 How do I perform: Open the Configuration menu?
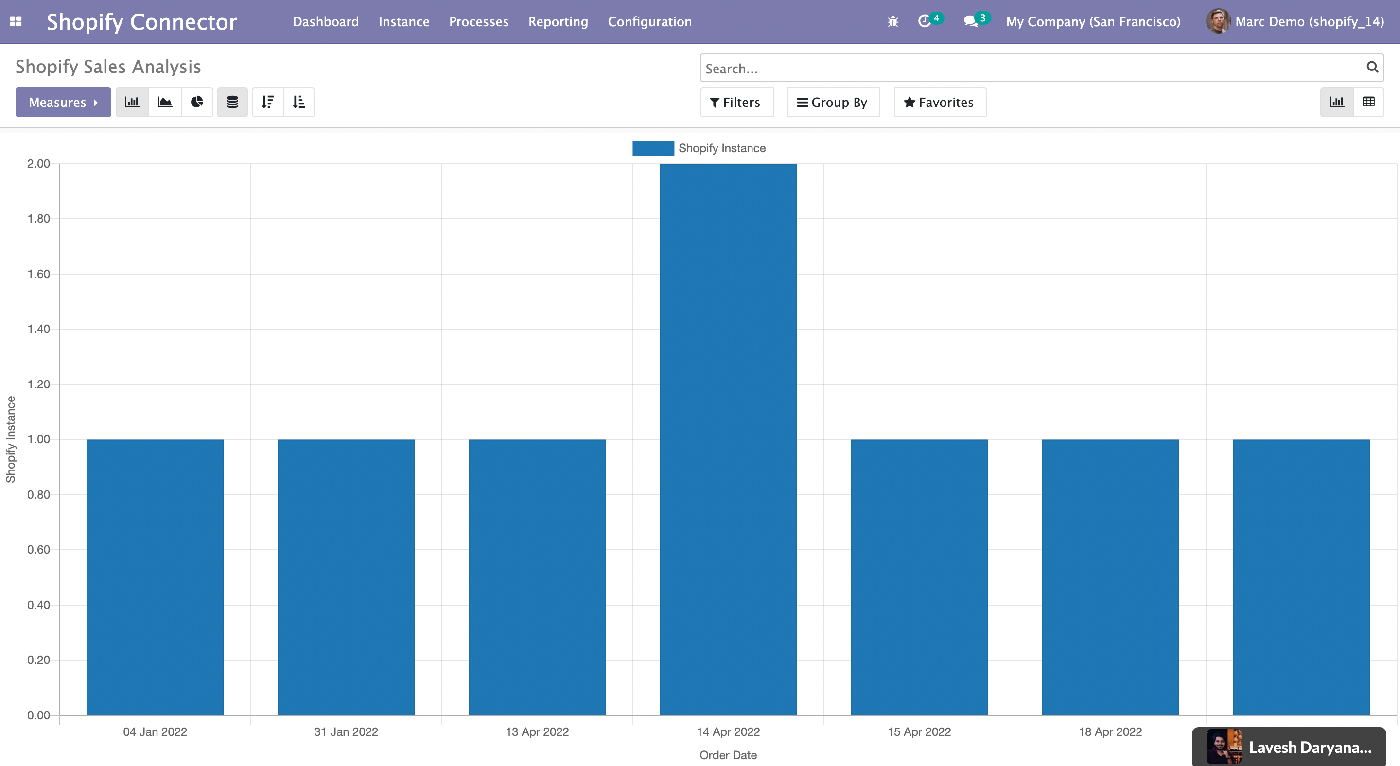[x=650, y=21]
